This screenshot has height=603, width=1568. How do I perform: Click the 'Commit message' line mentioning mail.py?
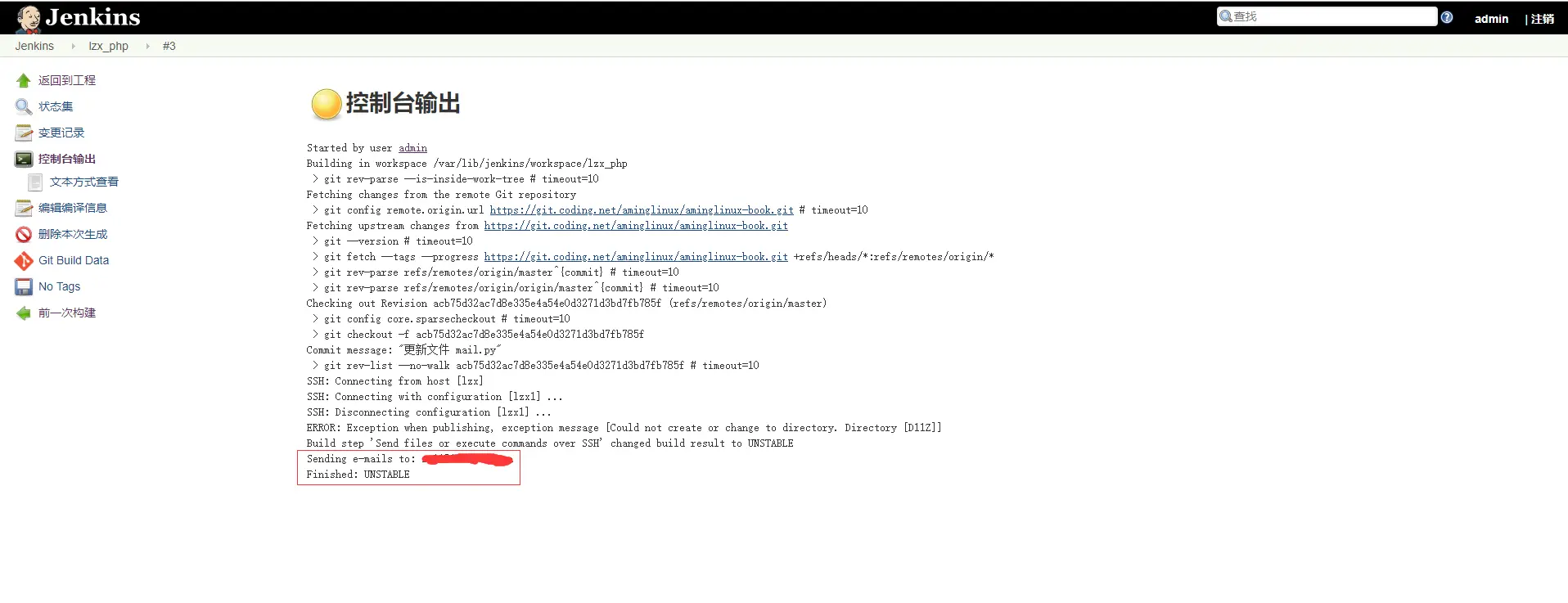tap(403, 350)
